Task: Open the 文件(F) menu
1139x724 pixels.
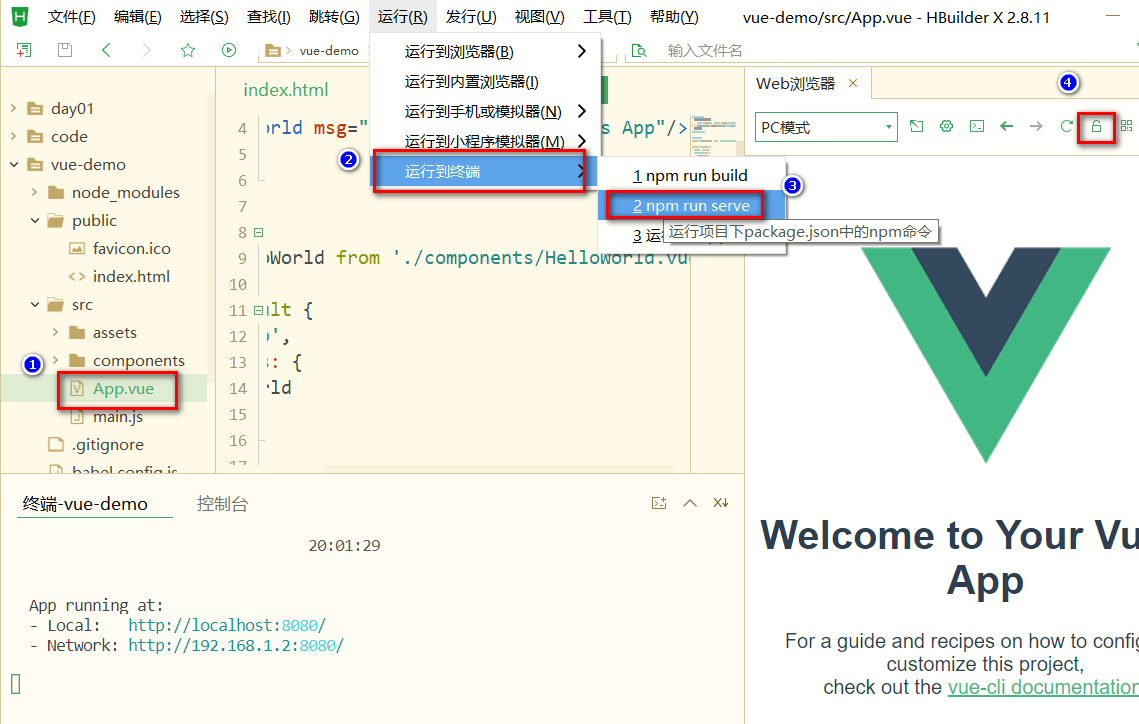Action: [x=71, y=17]
